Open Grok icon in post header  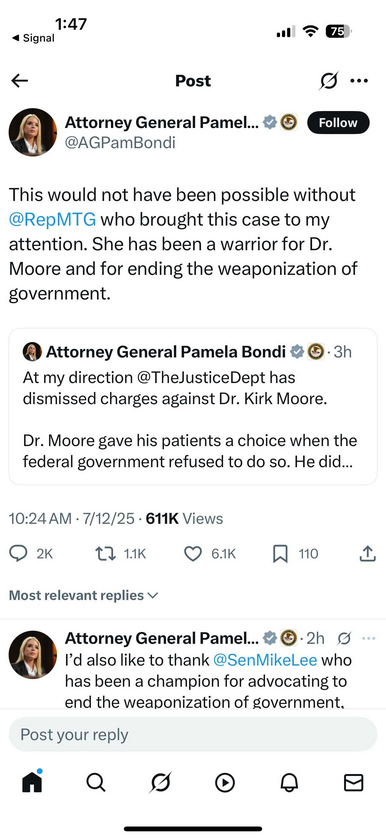pos(329,81)
